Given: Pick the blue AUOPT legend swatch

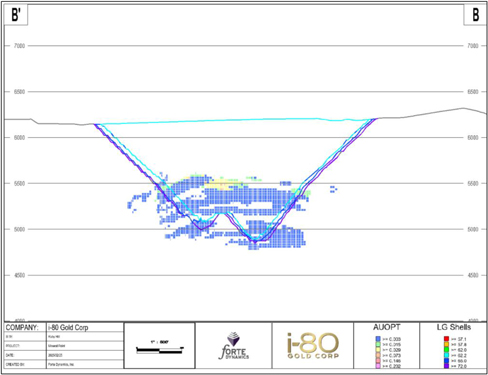Looking at the screenshot, I should click(x=378, y=339).
